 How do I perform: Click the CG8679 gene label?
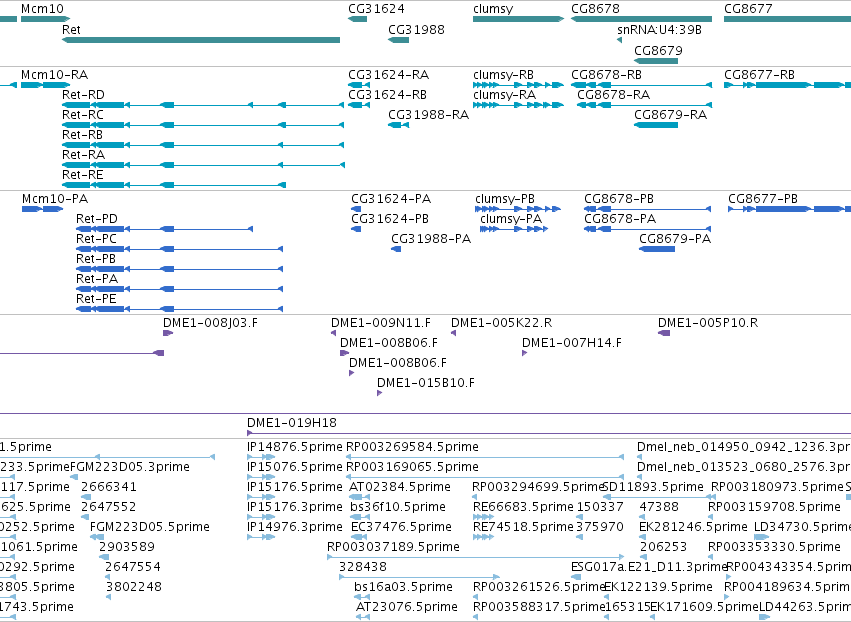[x=658, y=50]
